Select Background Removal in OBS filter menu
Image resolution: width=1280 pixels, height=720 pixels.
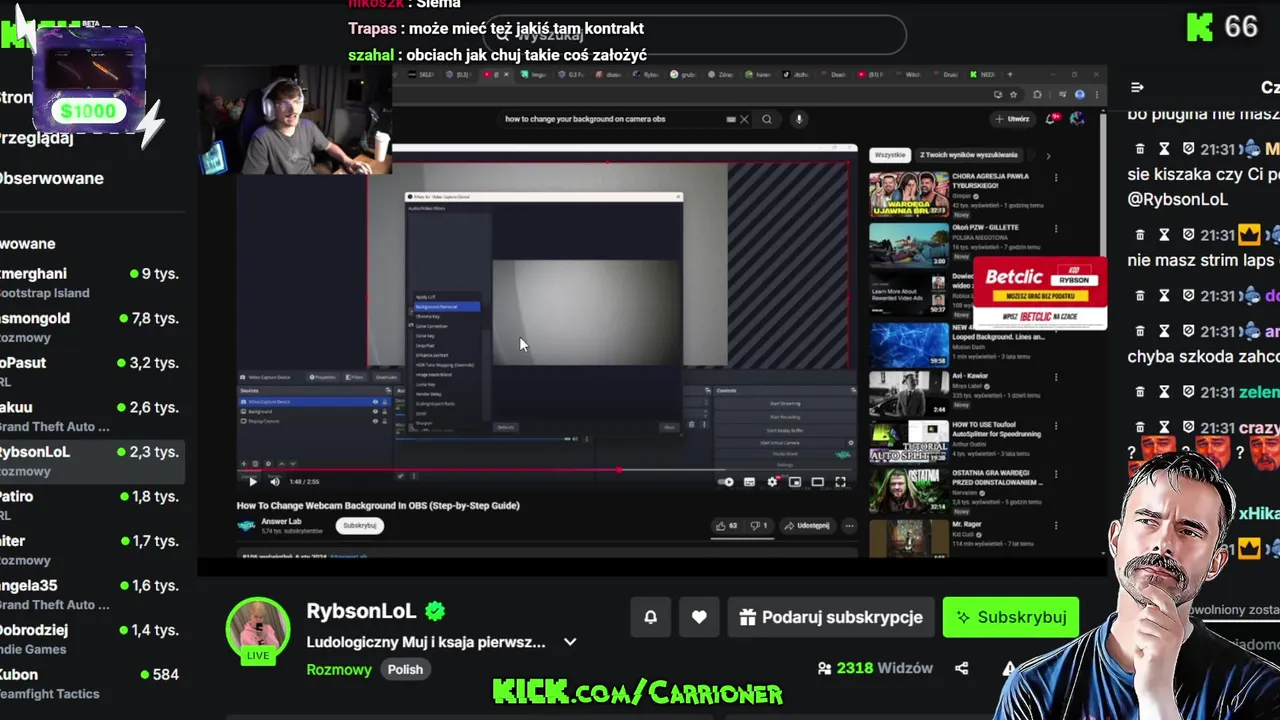[446, 306]
